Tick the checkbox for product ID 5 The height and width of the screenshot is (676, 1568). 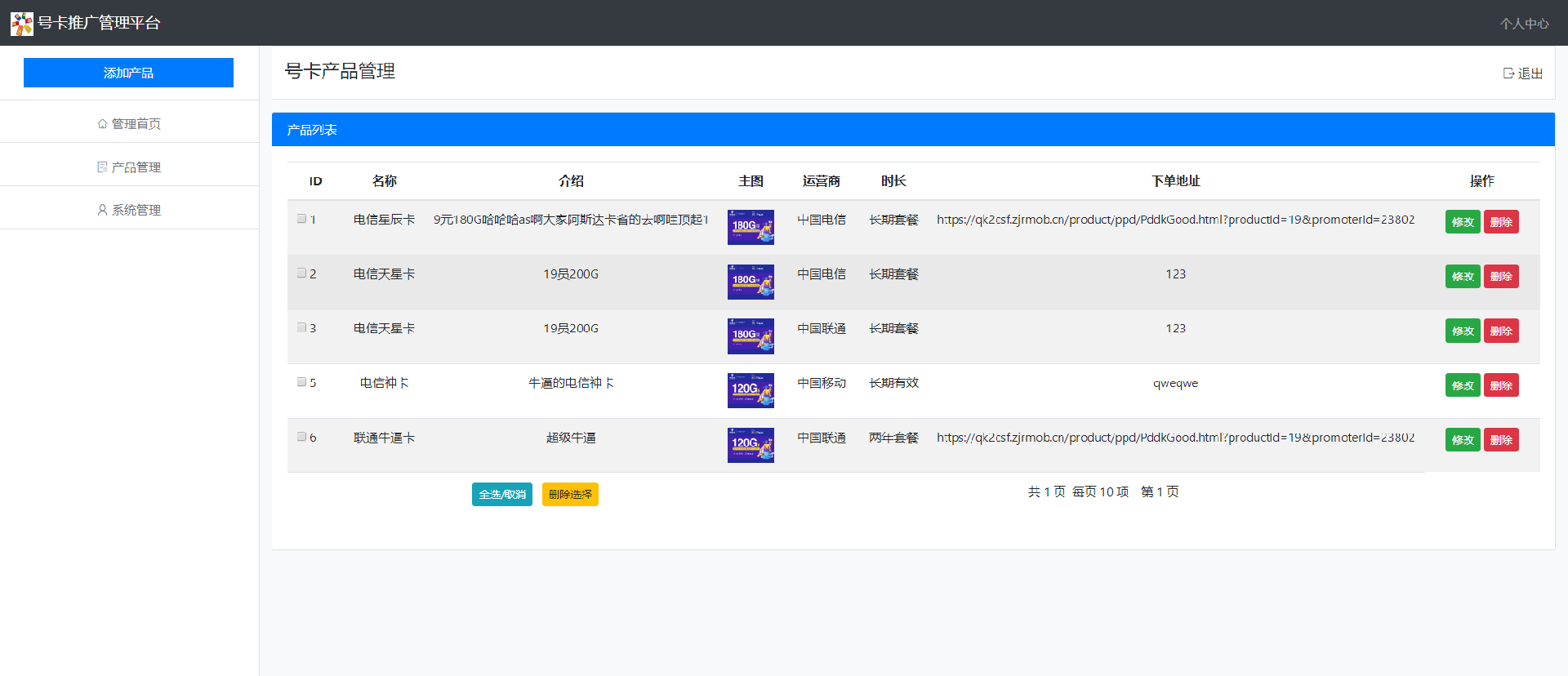301,382
